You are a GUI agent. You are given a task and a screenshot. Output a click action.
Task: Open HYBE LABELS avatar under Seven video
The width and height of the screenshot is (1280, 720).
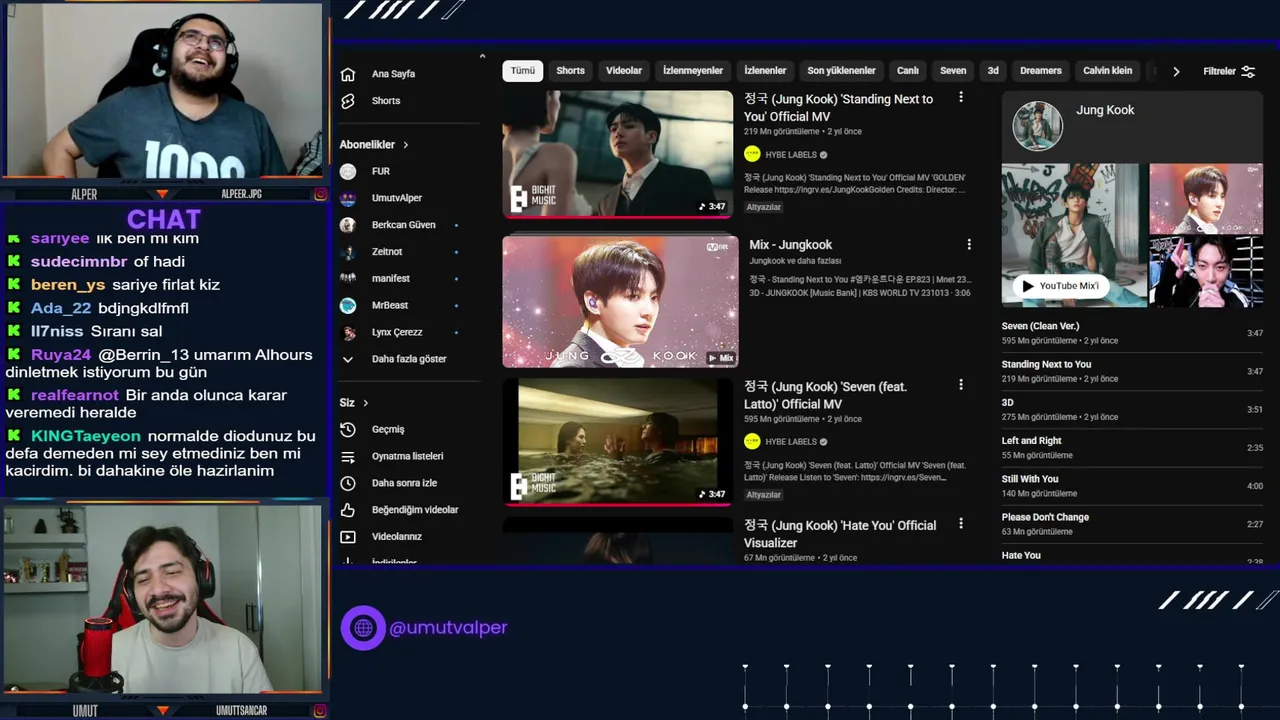(752, 441)
